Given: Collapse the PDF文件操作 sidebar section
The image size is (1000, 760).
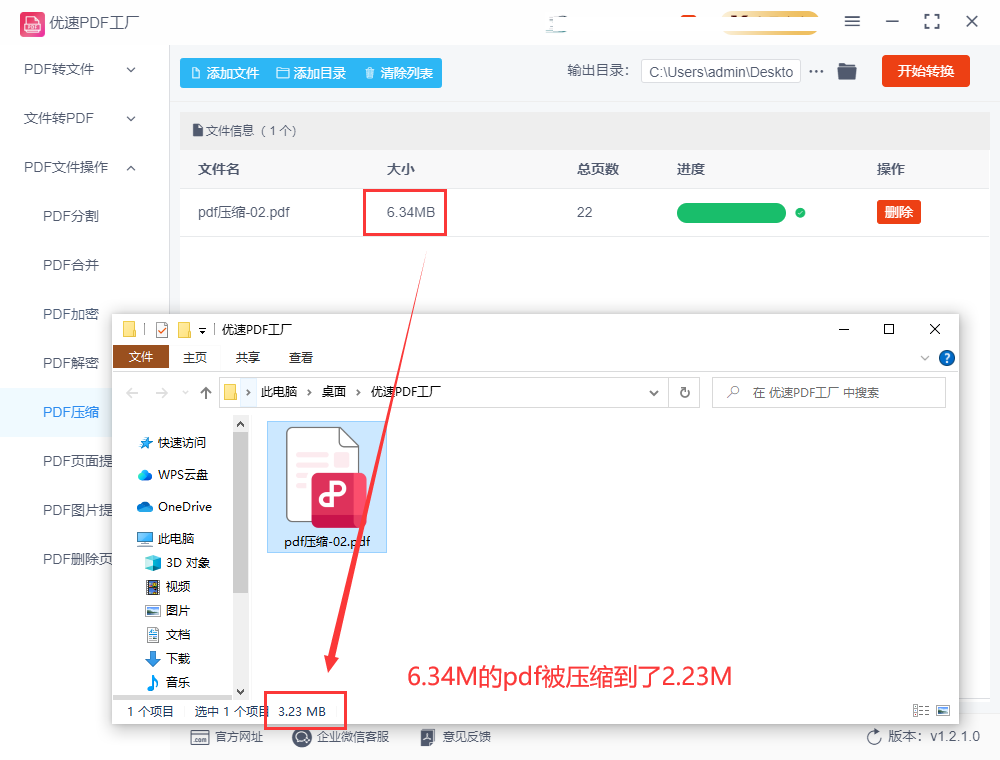Looking at the screenshot, I should coord(80,168).
